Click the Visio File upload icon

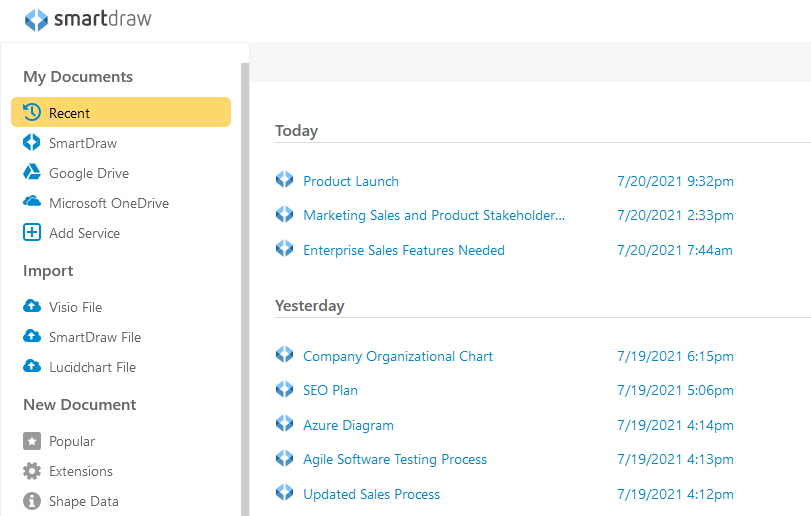coord(32,307)
